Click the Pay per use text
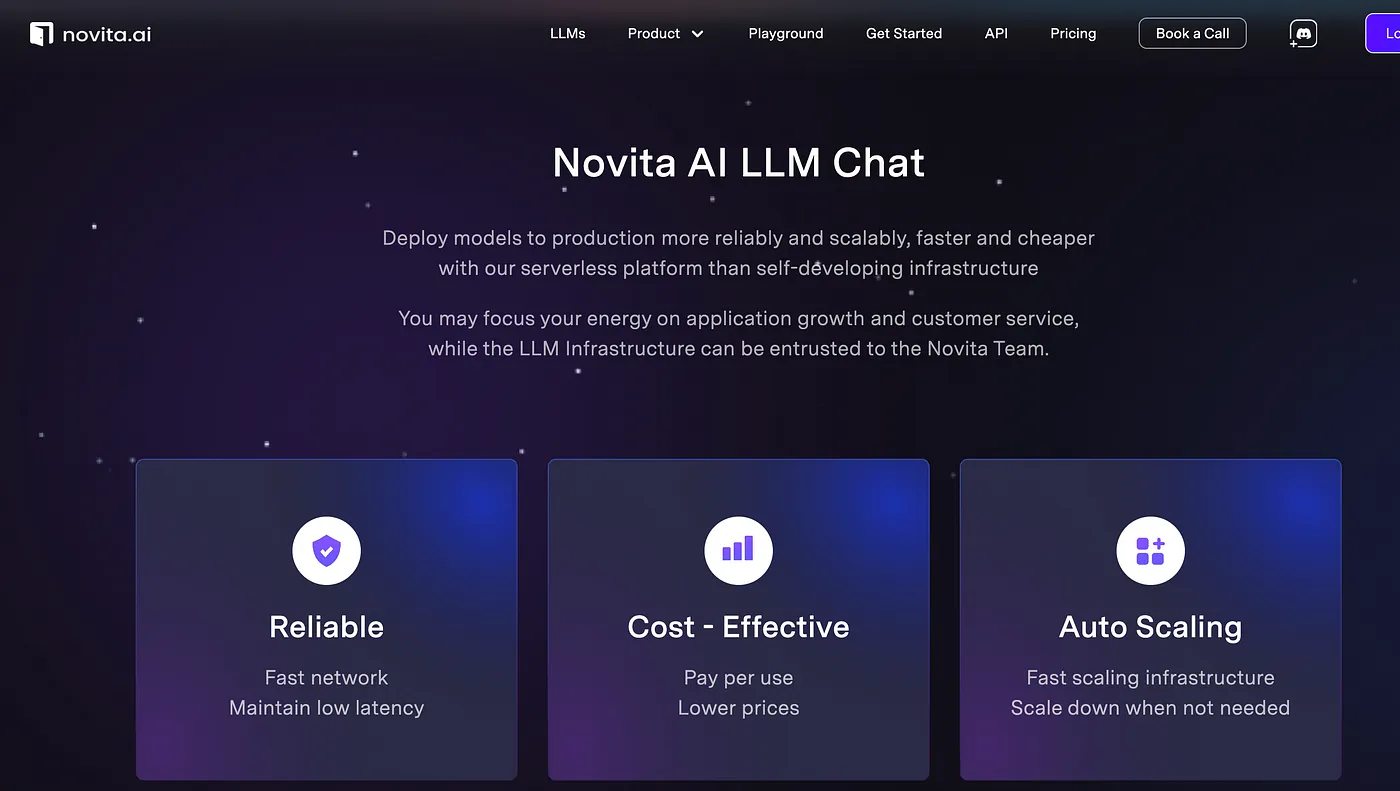1400x791 pixels. pos(738,678)
